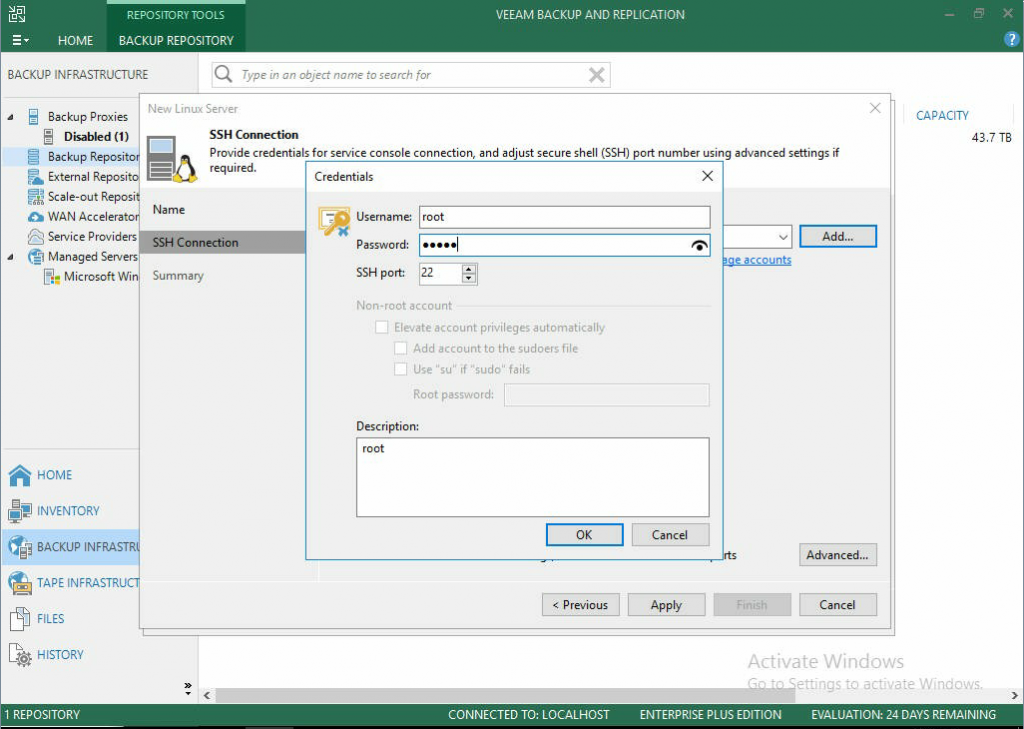Collapse the Backup Proxies tree node
Image resolution: width=1024 pixels, height=729 pixels.
(10, 117)
